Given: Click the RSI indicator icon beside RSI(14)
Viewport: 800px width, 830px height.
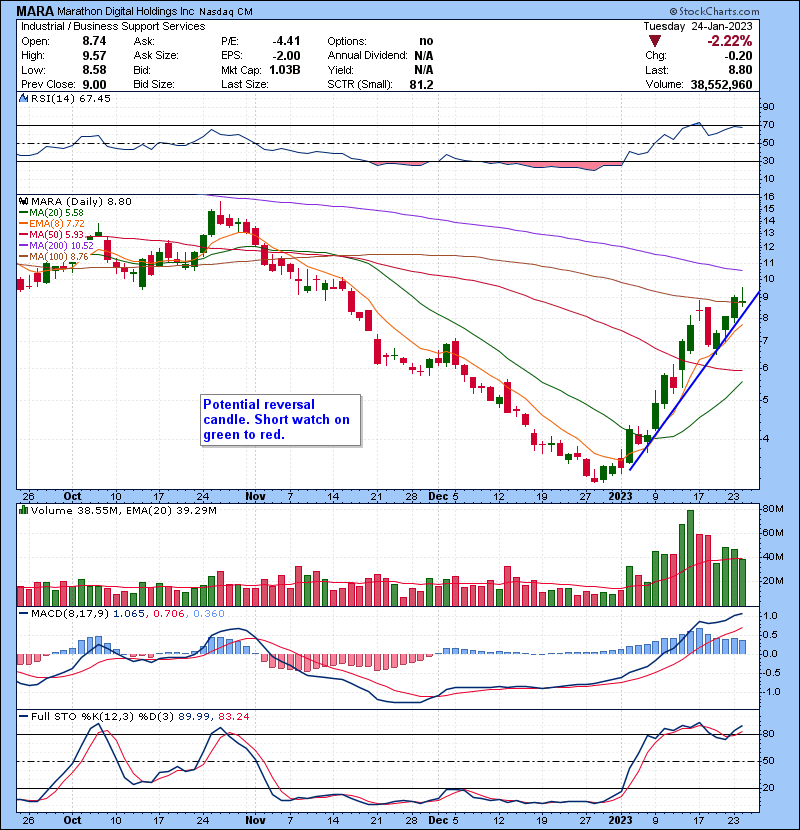Looking at the screenshot, I should [23, 98].
